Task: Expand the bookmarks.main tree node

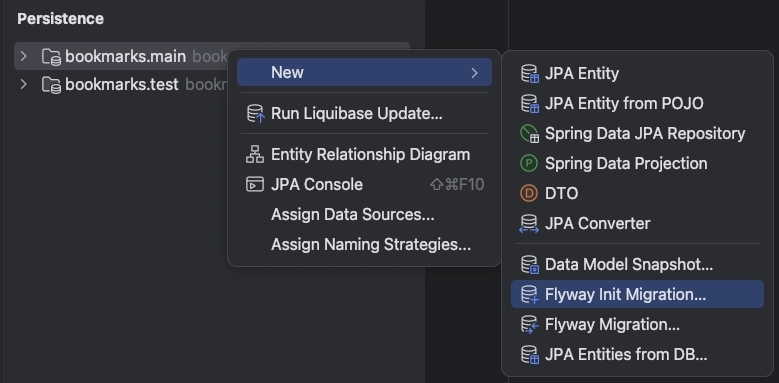Action: point(23,56)
